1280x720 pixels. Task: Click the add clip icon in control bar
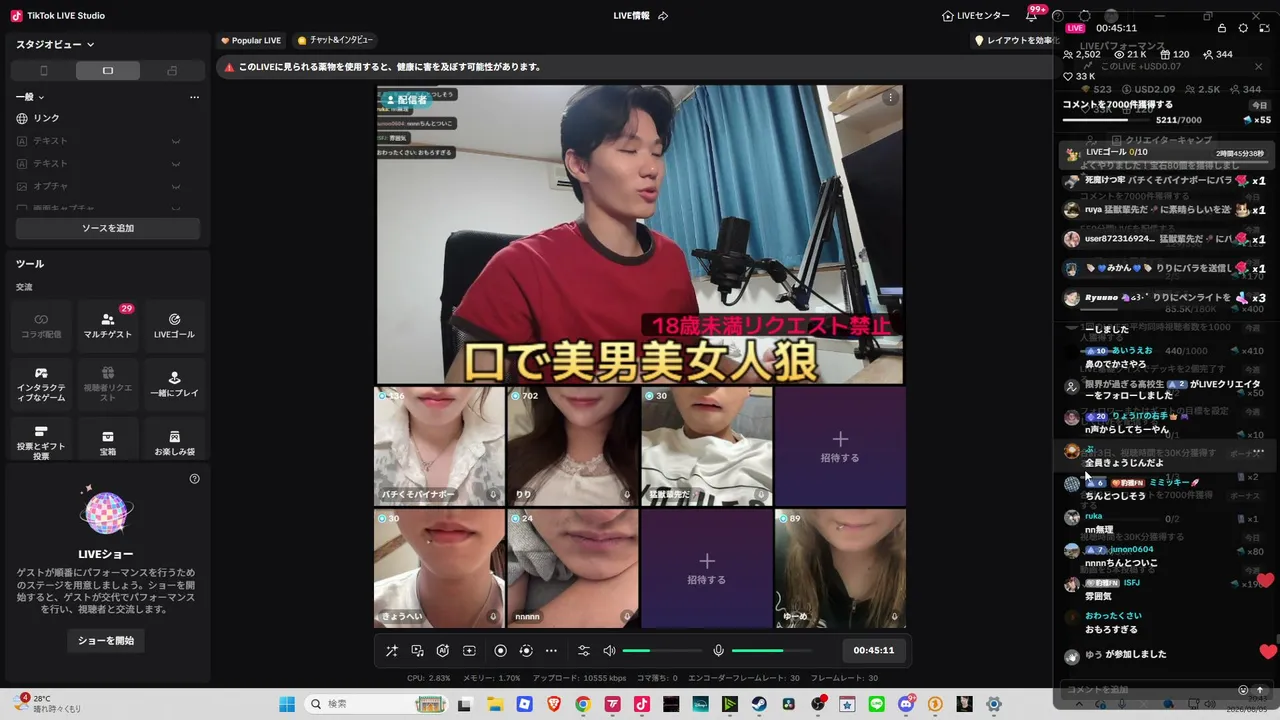(x=469, y=651)
